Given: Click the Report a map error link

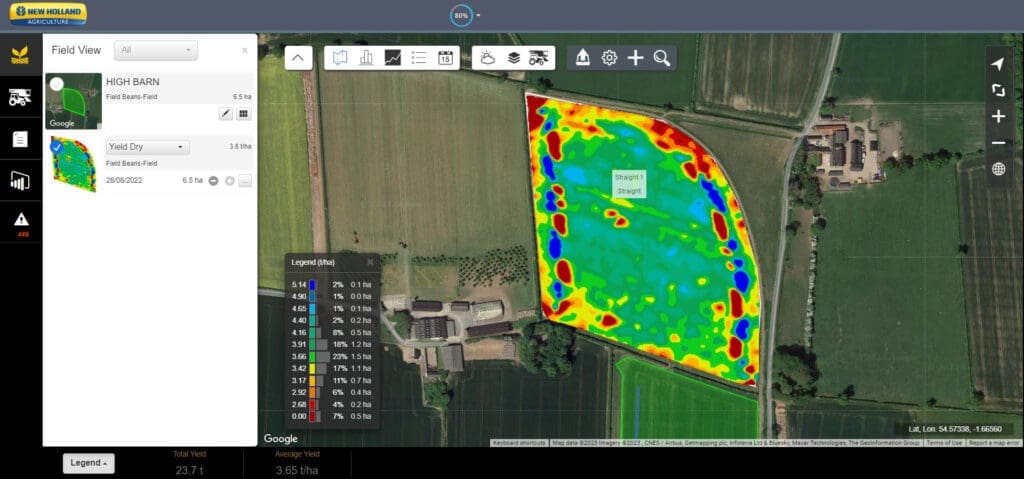Looking at the screenshot, I should 994,443.
